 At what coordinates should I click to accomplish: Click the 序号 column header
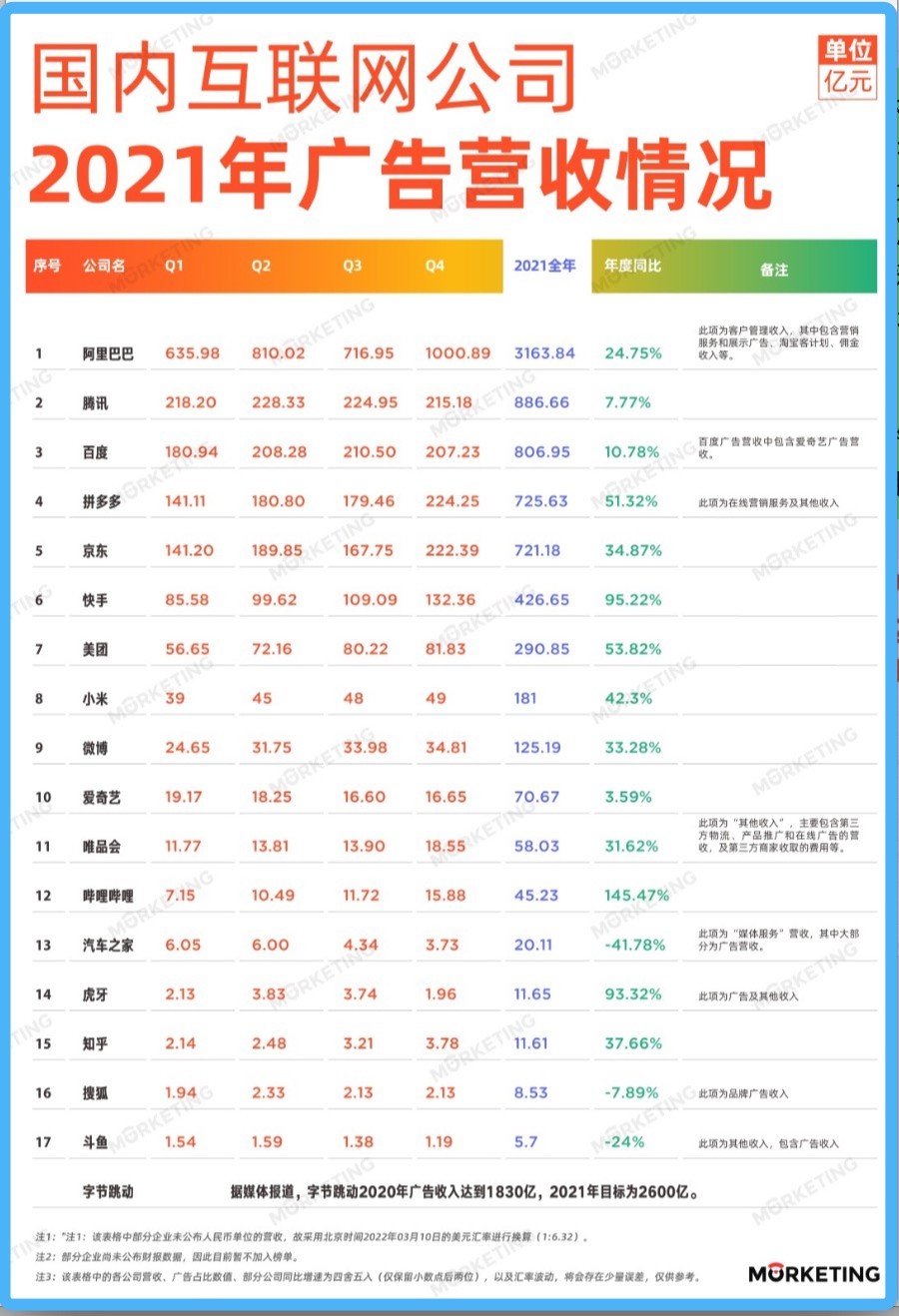point(47,266)
